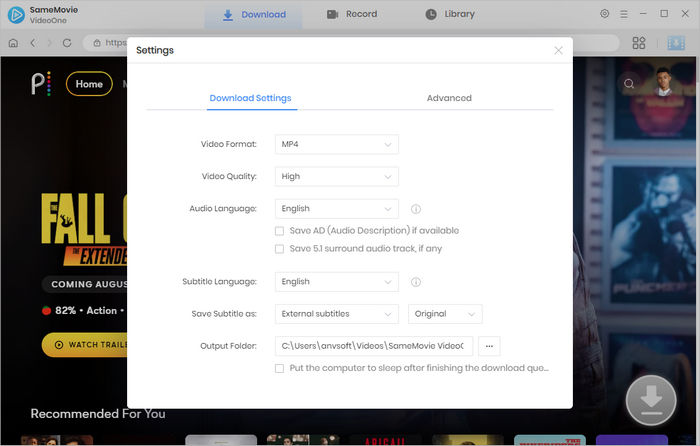Image resolution: width=700 pixels, height=446 pixels.
Task: Open the Original subtitle format dropdown
Action: click(445, 314)
